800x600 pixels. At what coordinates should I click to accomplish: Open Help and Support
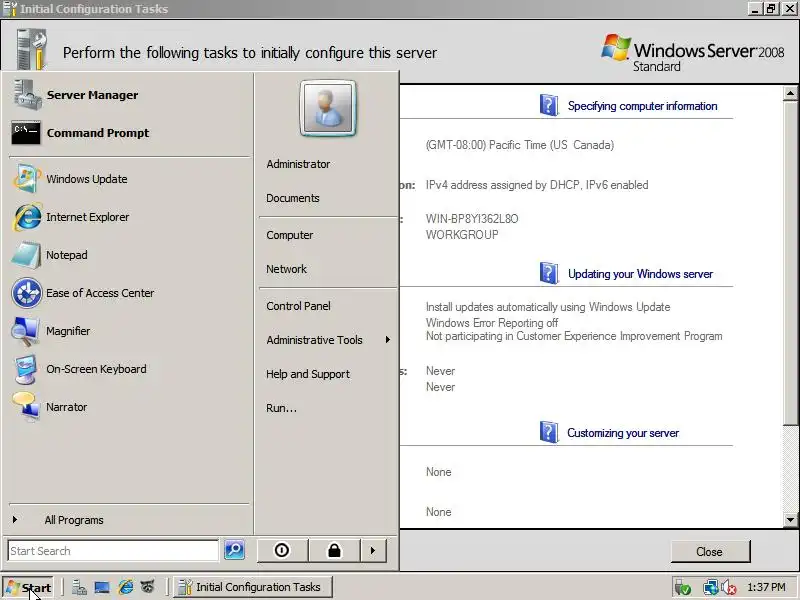[x=308, y=374]
